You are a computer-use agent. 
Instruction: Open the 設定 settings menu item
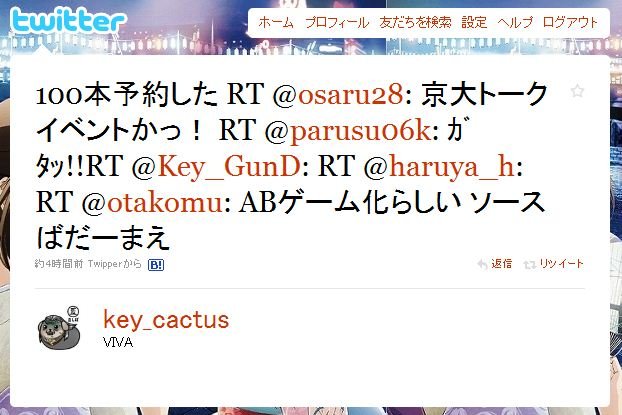474,23
